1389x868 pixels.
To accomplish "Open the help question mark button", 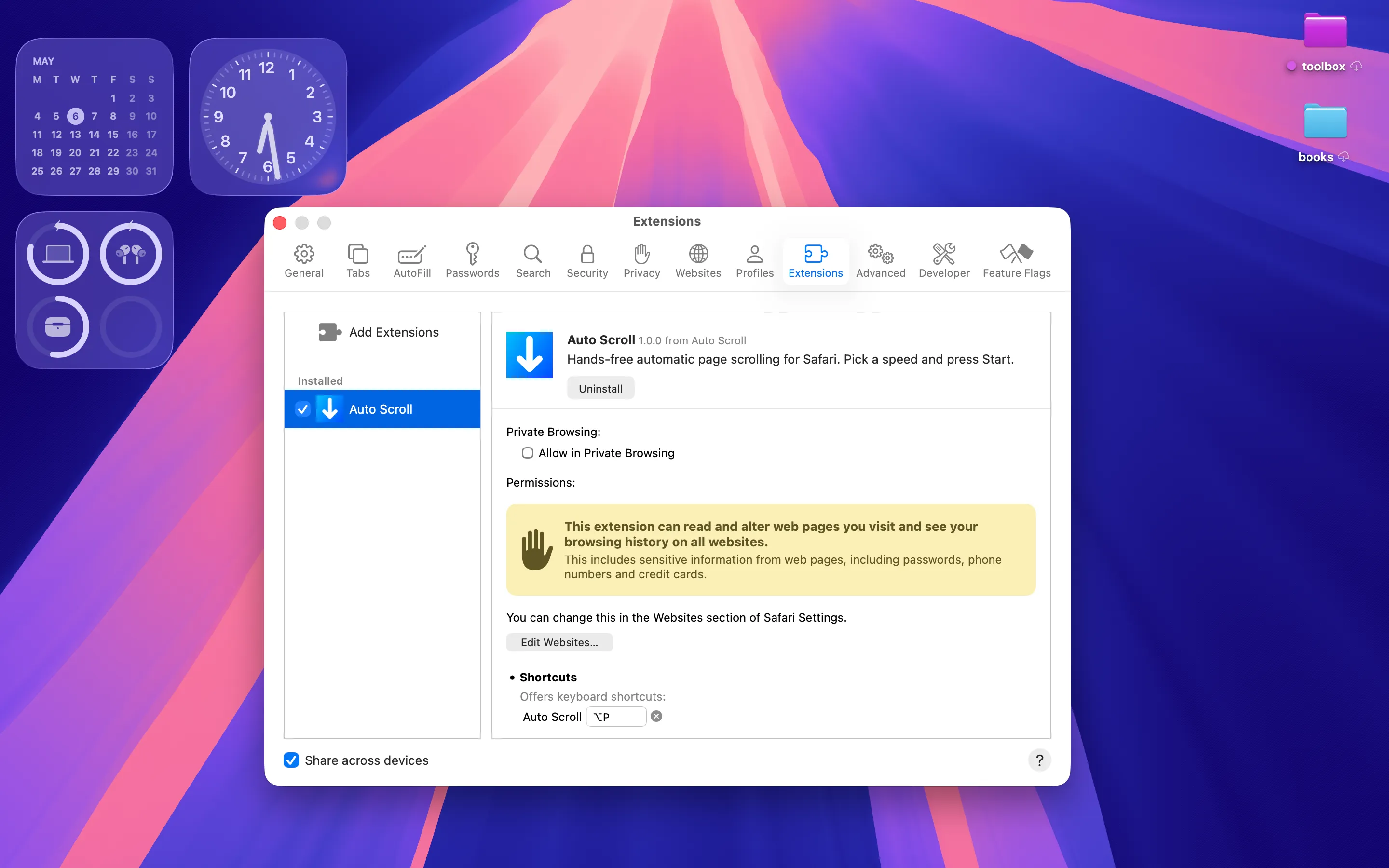I will pyautogui.click(x=1039, y=760).
